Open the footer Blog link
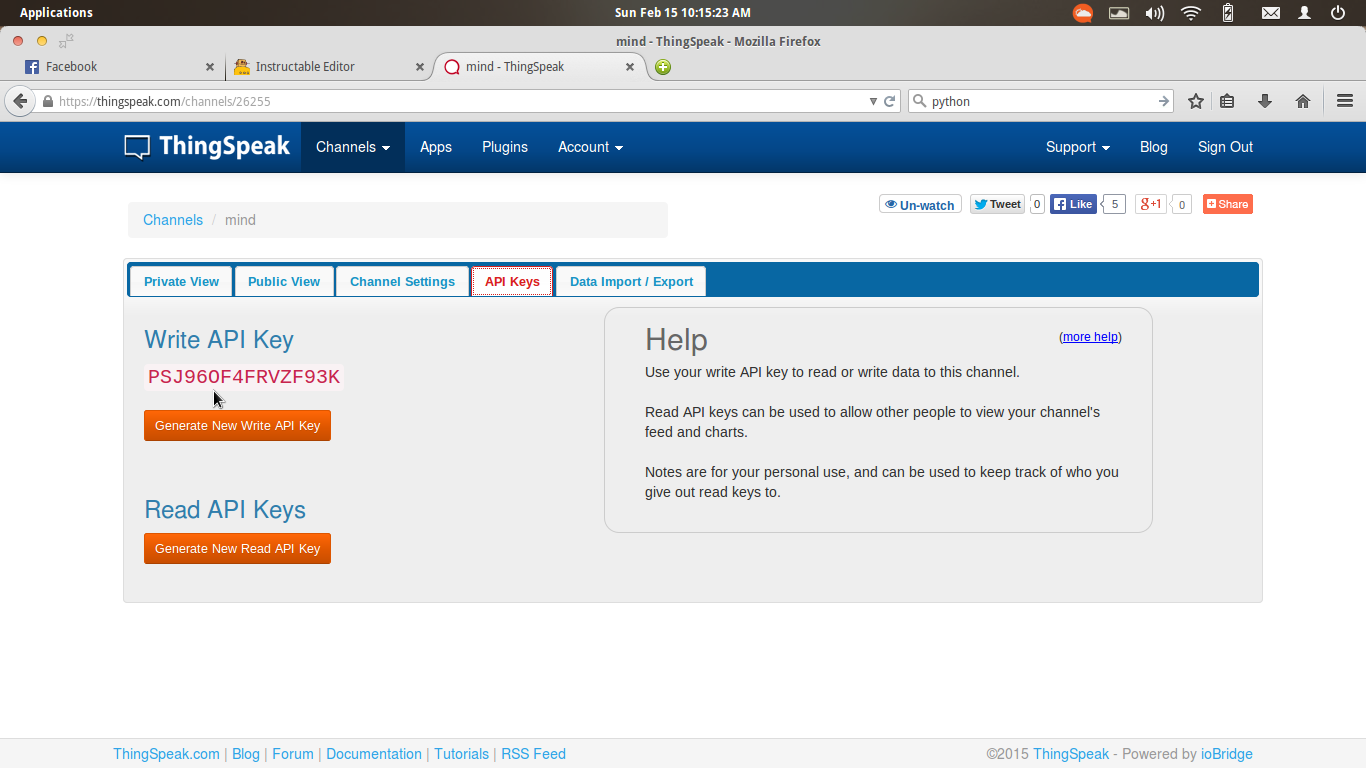 246,754
